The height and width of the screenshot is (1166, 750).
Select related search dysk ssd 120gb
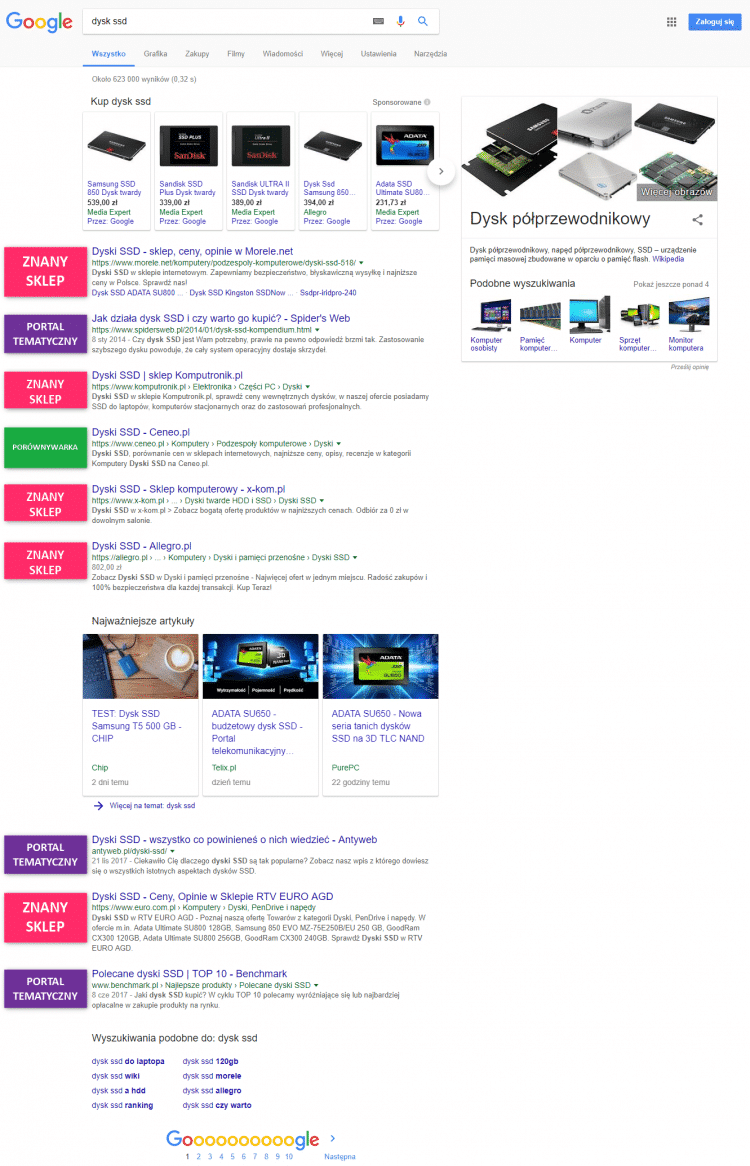click(x=210, y=1061)
